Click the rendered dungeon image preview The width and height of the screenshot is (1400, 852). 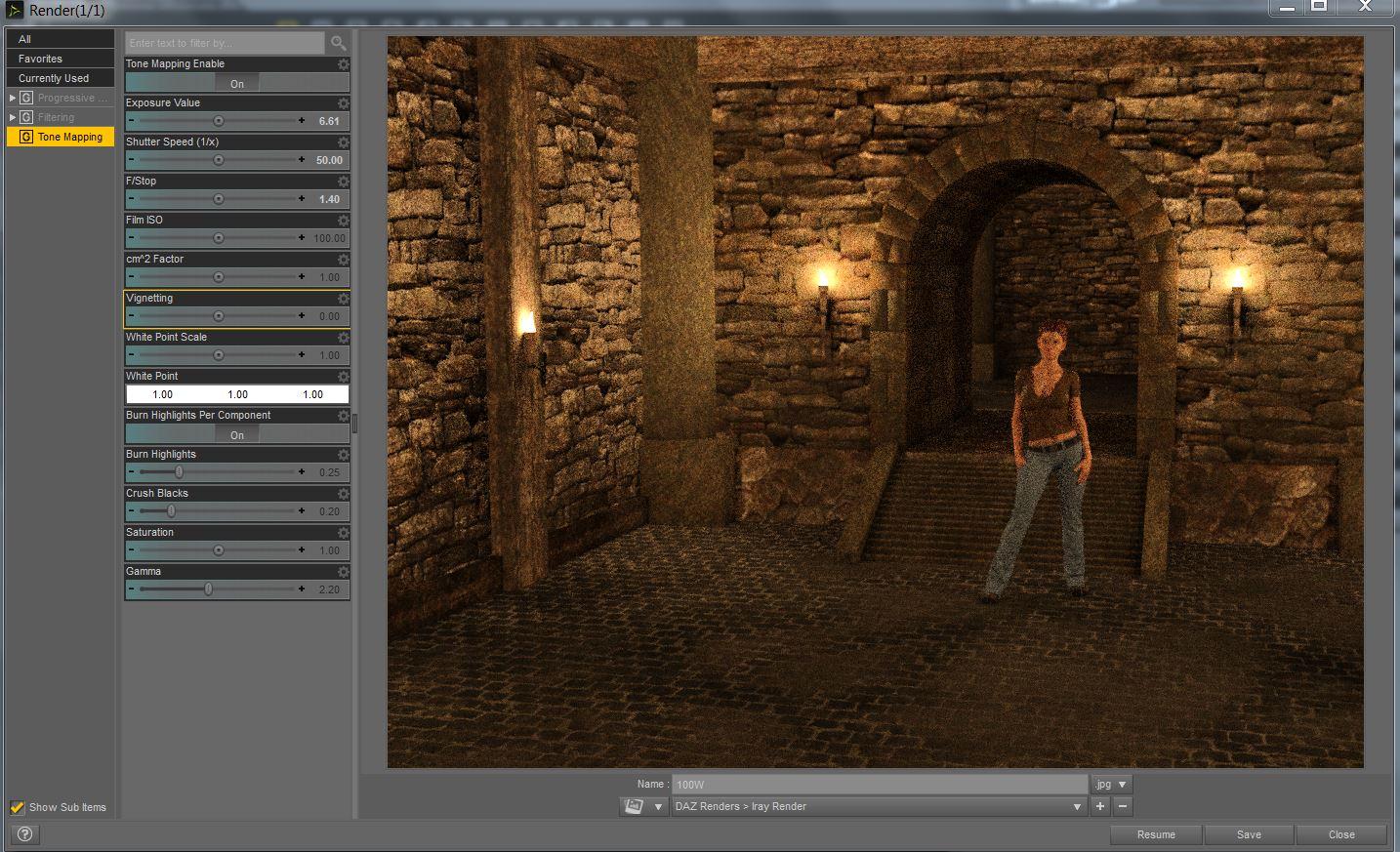pos(875,402)
